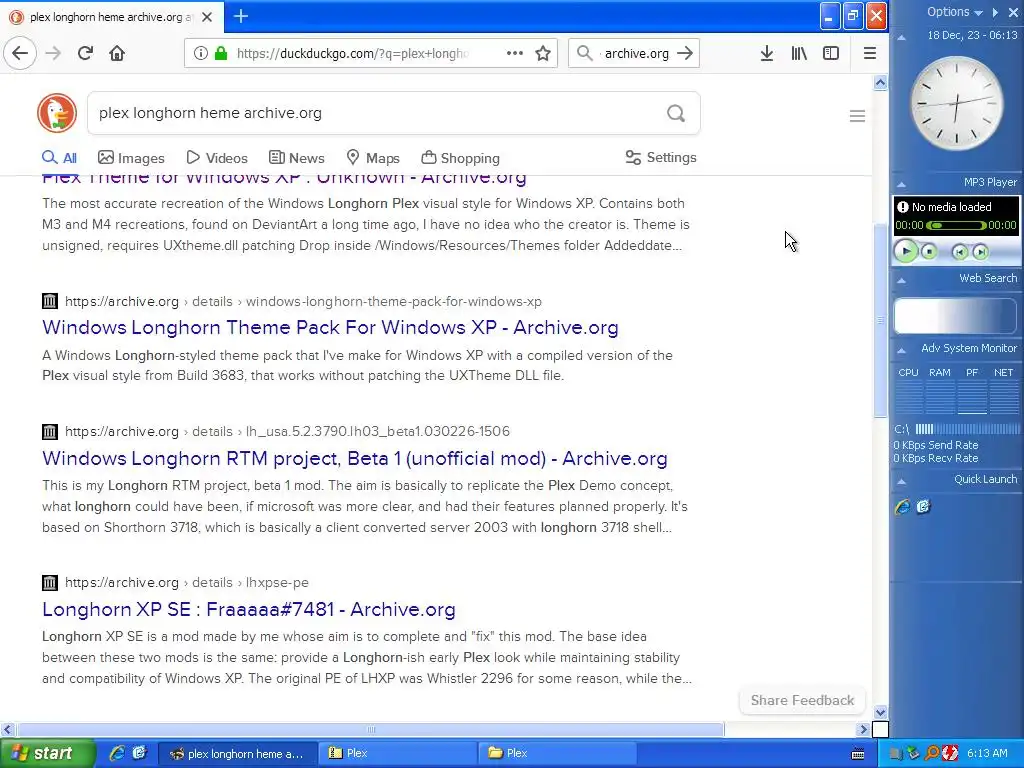Click the page scroll-down arrow
This screenshot has width=1024, height=768.
pos(880,712)
